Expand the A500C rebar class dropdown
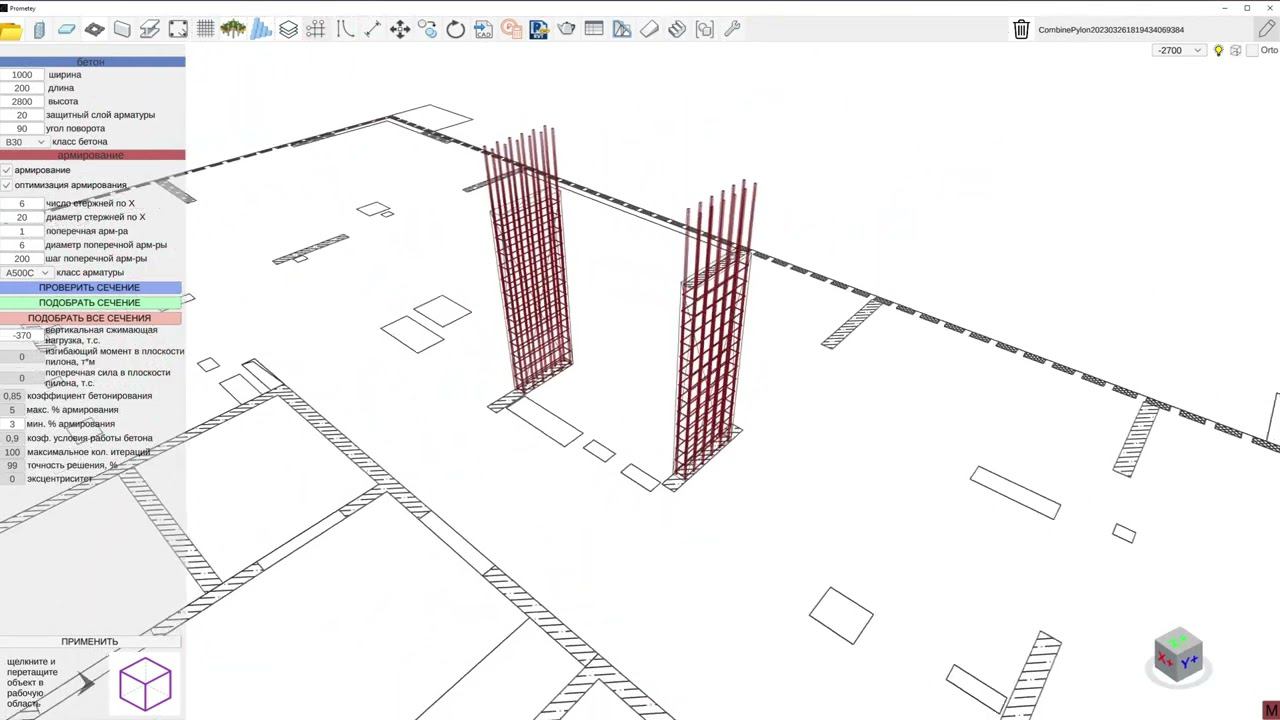 pos(27,272)
